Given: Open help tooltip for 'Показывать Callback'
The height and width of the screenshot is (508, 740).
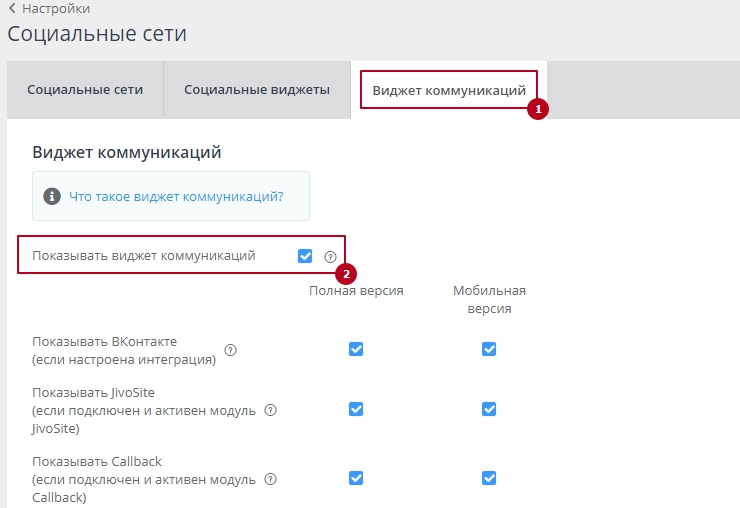Looking at the screenshot, I should pyautogui.click(x=270, y=480).
